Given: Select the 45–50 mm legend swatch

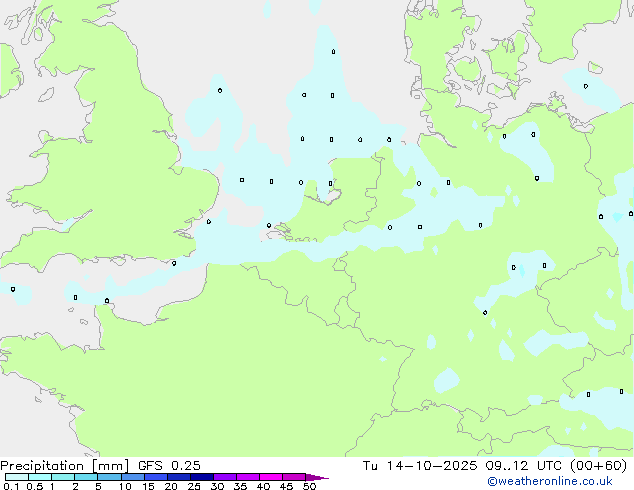Looking at the screenshot, I should click(x=294, y=477).
